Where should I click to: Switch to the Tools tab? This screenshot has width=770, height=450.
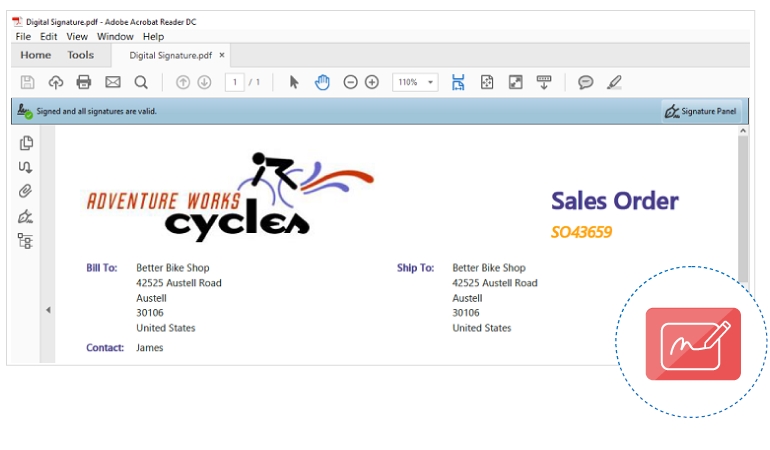click(x=81, y=55)
